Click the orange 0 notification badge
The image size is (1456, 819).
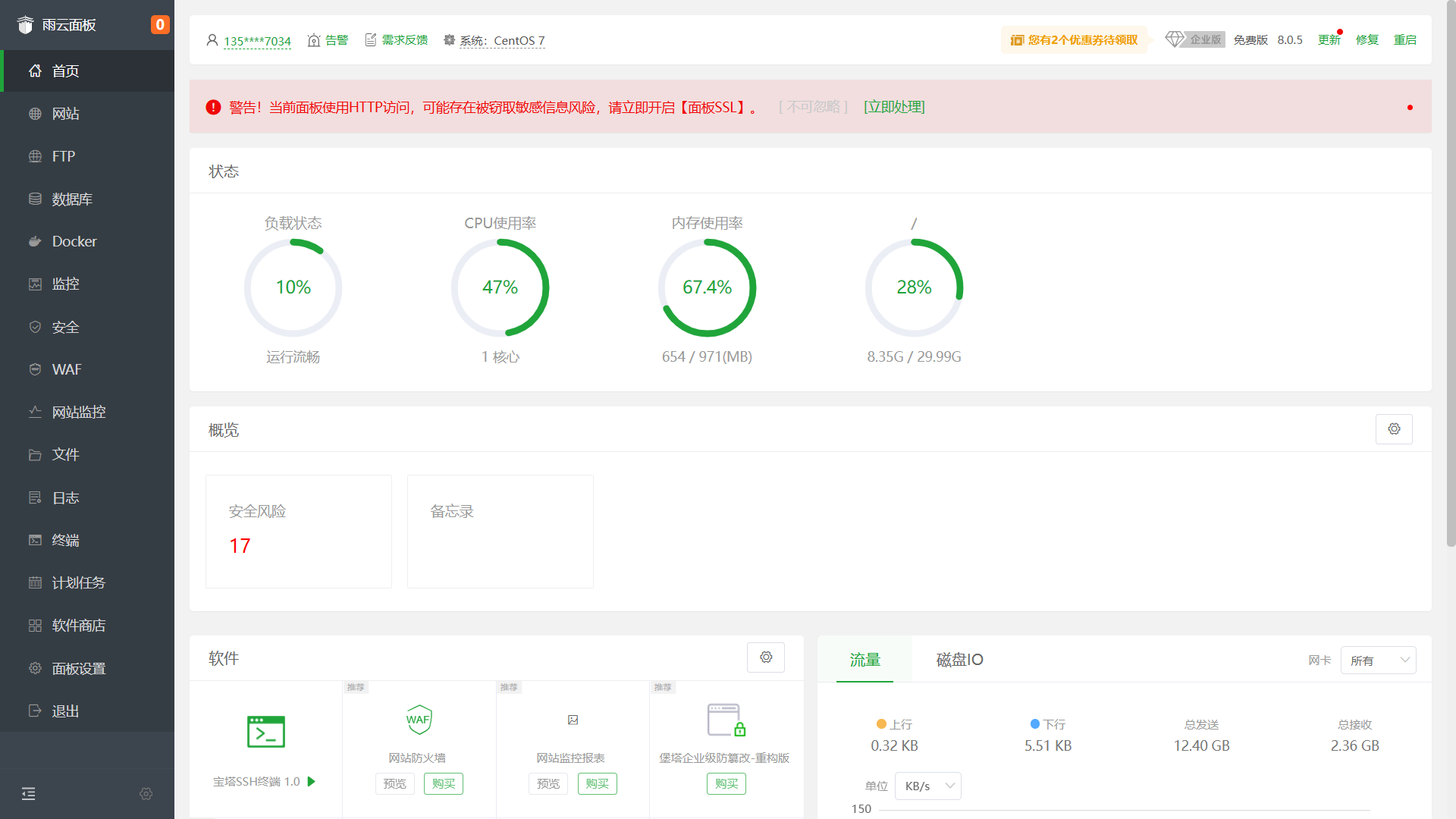pos(160,24)
